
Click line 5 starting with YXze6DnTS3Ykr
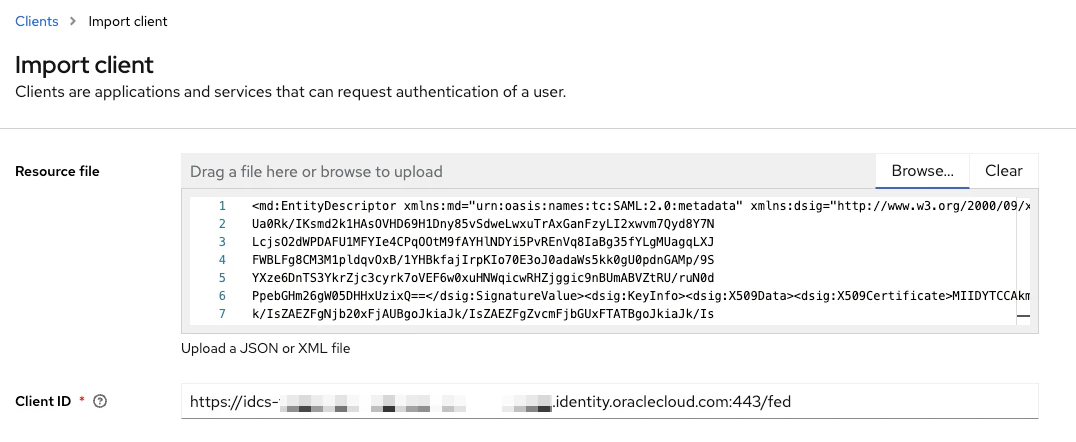click(x=483, y=278)
